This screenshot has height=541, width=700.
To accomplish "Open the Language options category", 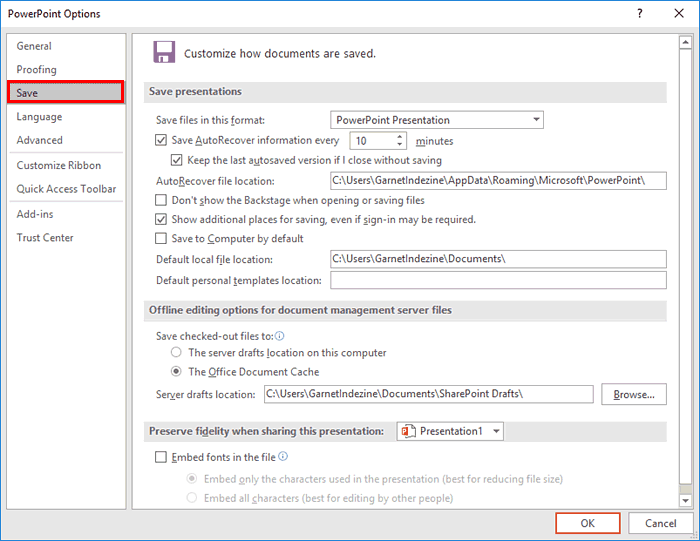I will (39, 117).
